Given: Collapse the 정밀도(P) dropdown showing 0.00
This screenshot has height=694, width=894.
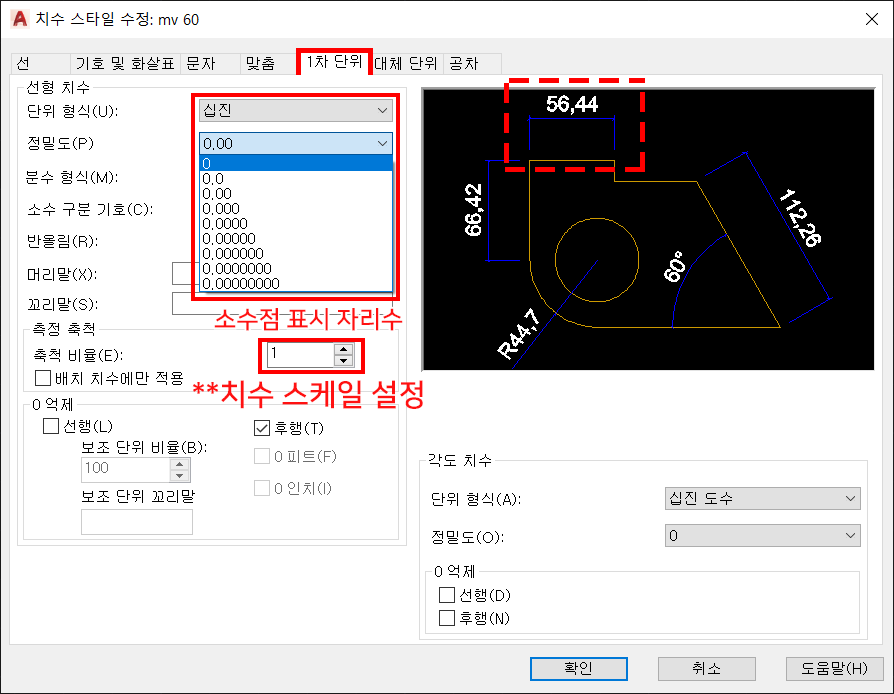Looking at the screenshot, I should click(x=296, y=143).
